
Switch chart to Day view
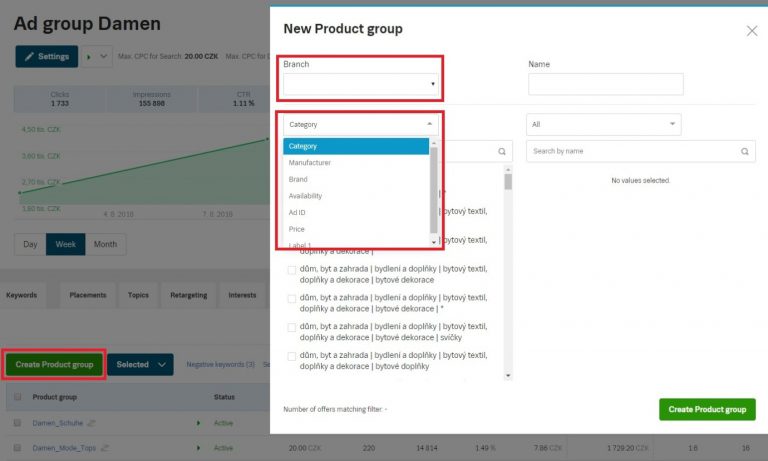pos(30,244)
